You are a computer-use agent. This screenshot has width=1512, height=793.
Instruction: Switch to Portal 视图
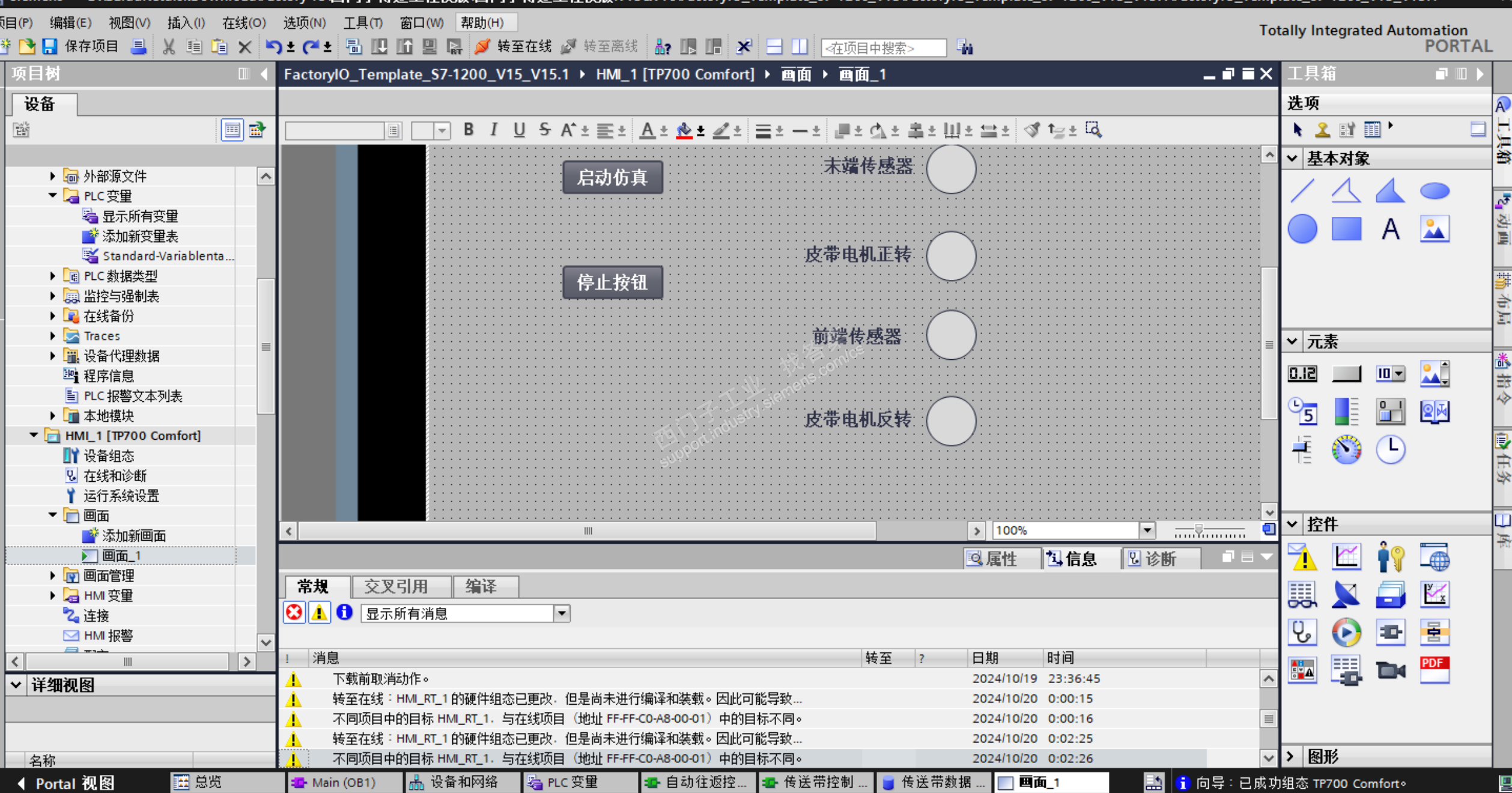tap(65, 783)
